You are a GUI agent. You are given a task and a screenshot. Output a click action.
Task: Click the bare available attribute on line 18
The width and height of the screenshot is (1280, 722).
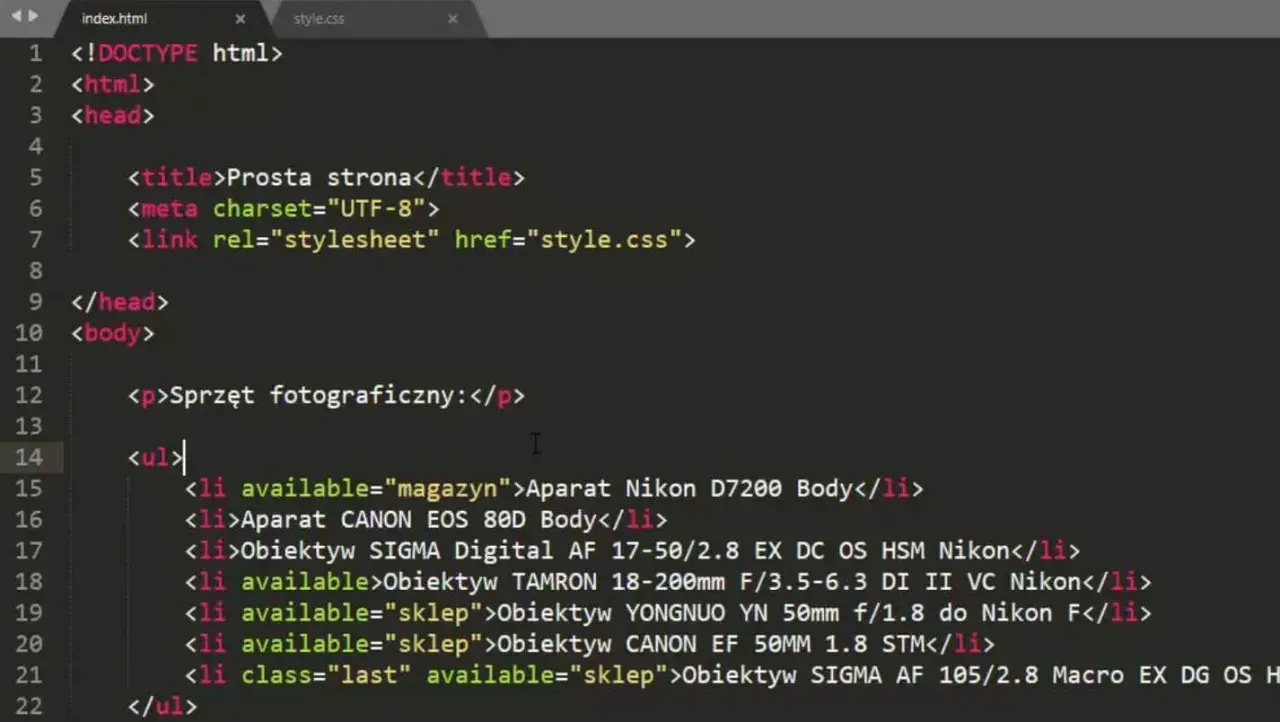tap(305, 582)
